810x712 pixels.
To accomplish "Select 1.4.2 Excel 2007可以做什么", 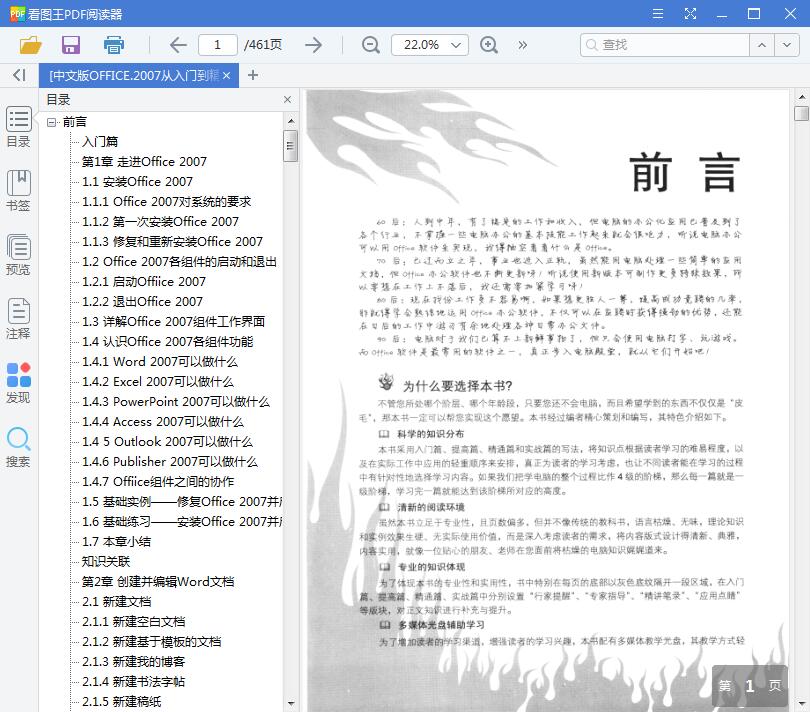I will point(158,382).
